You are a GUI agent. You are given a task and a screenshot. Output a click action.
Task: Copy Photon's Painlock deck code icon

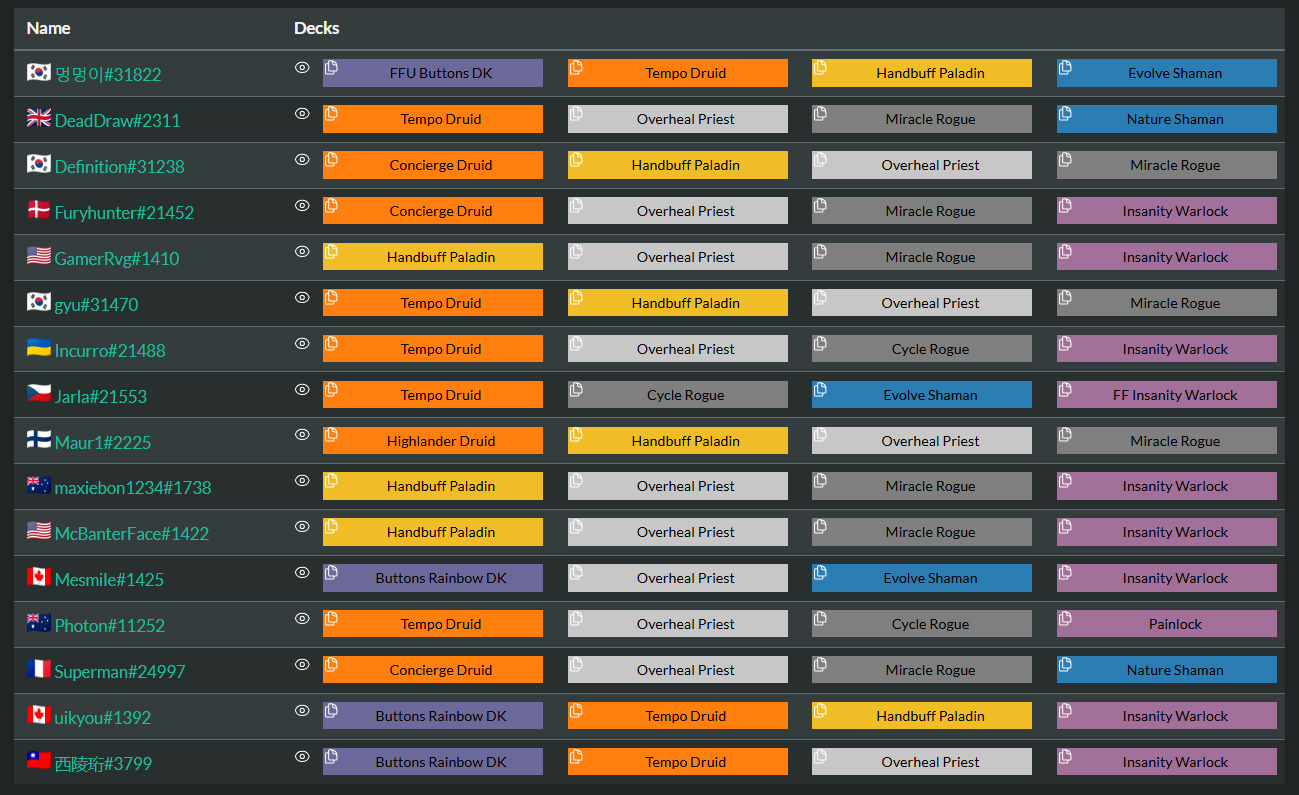click(x=1065, y=618)
